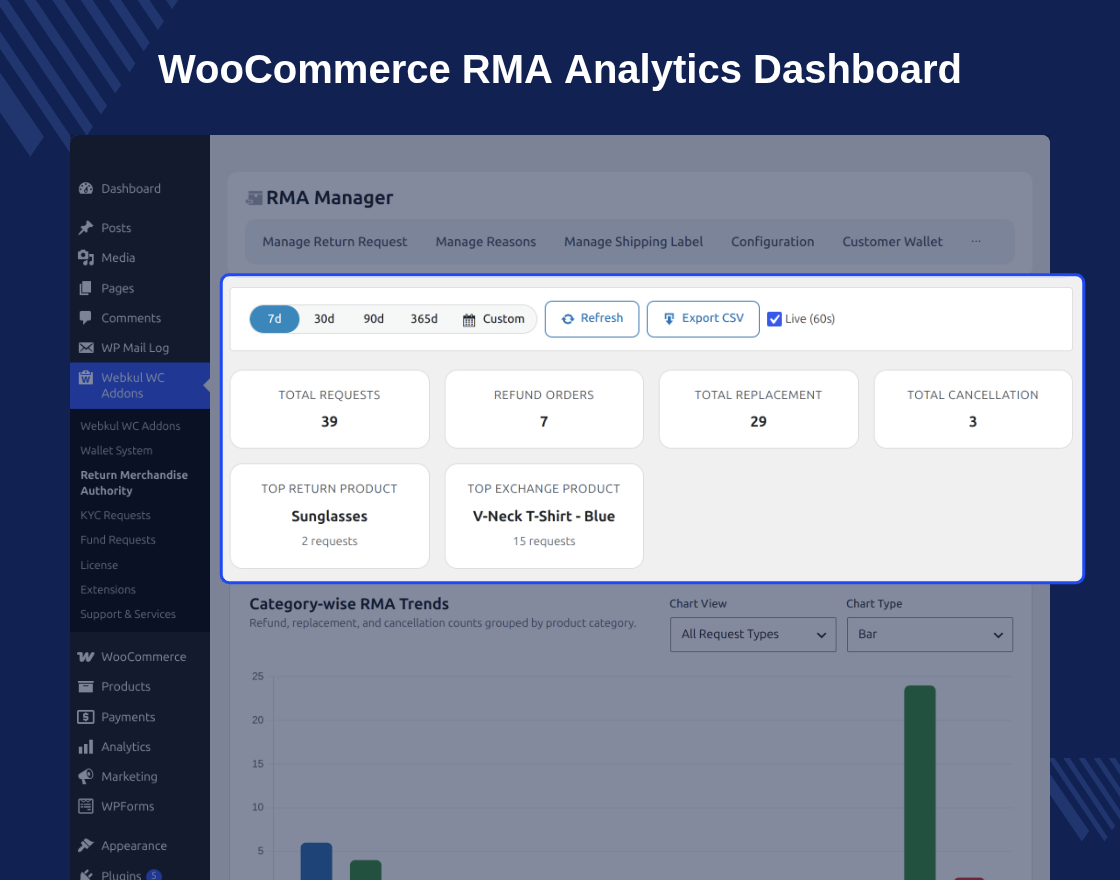Click the Export CSV button
1120x880 pixels.
click(703, 319)
